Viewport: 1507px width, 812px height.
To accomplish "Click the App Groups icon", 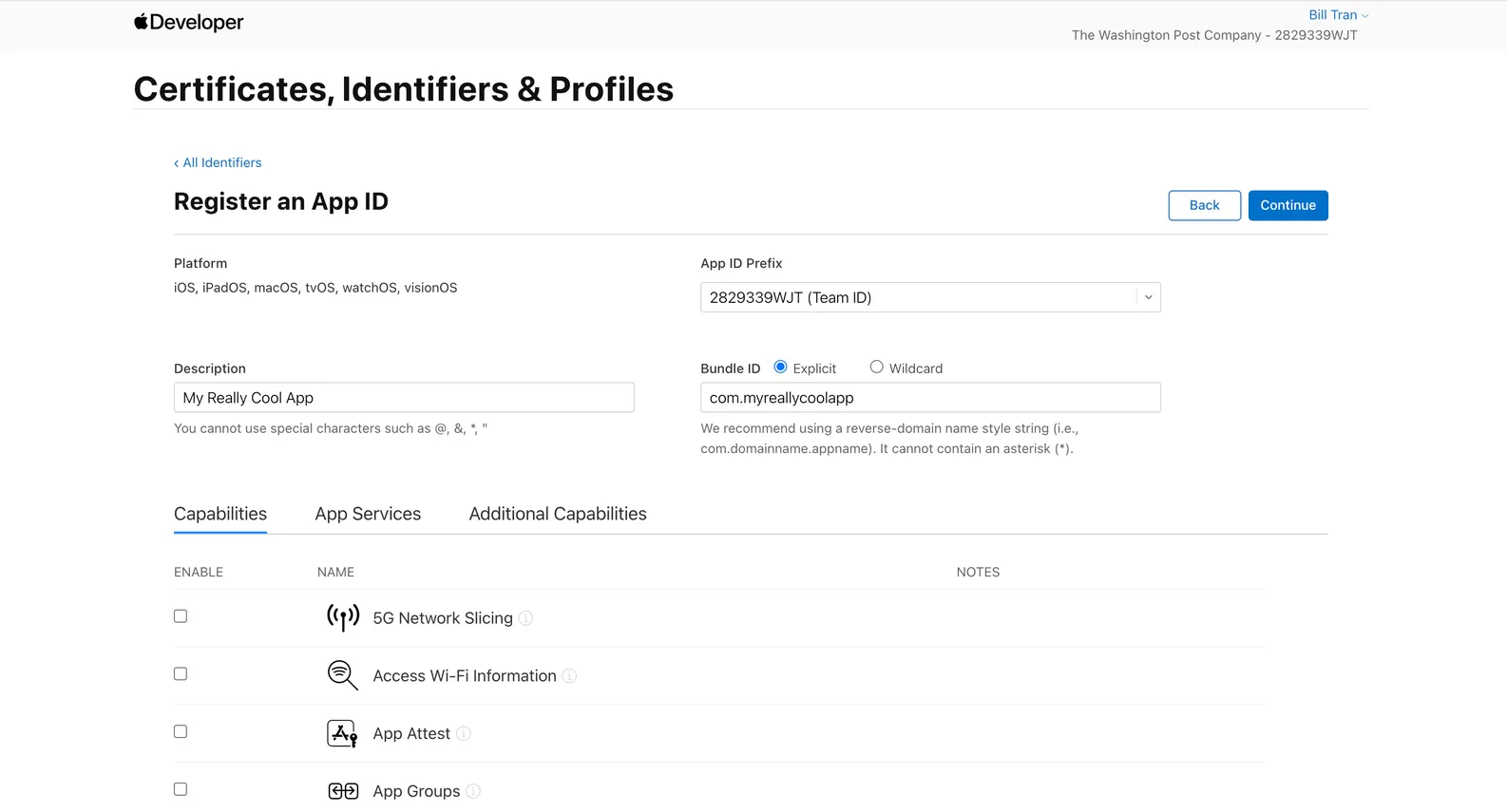I will [x=343, y=791].
